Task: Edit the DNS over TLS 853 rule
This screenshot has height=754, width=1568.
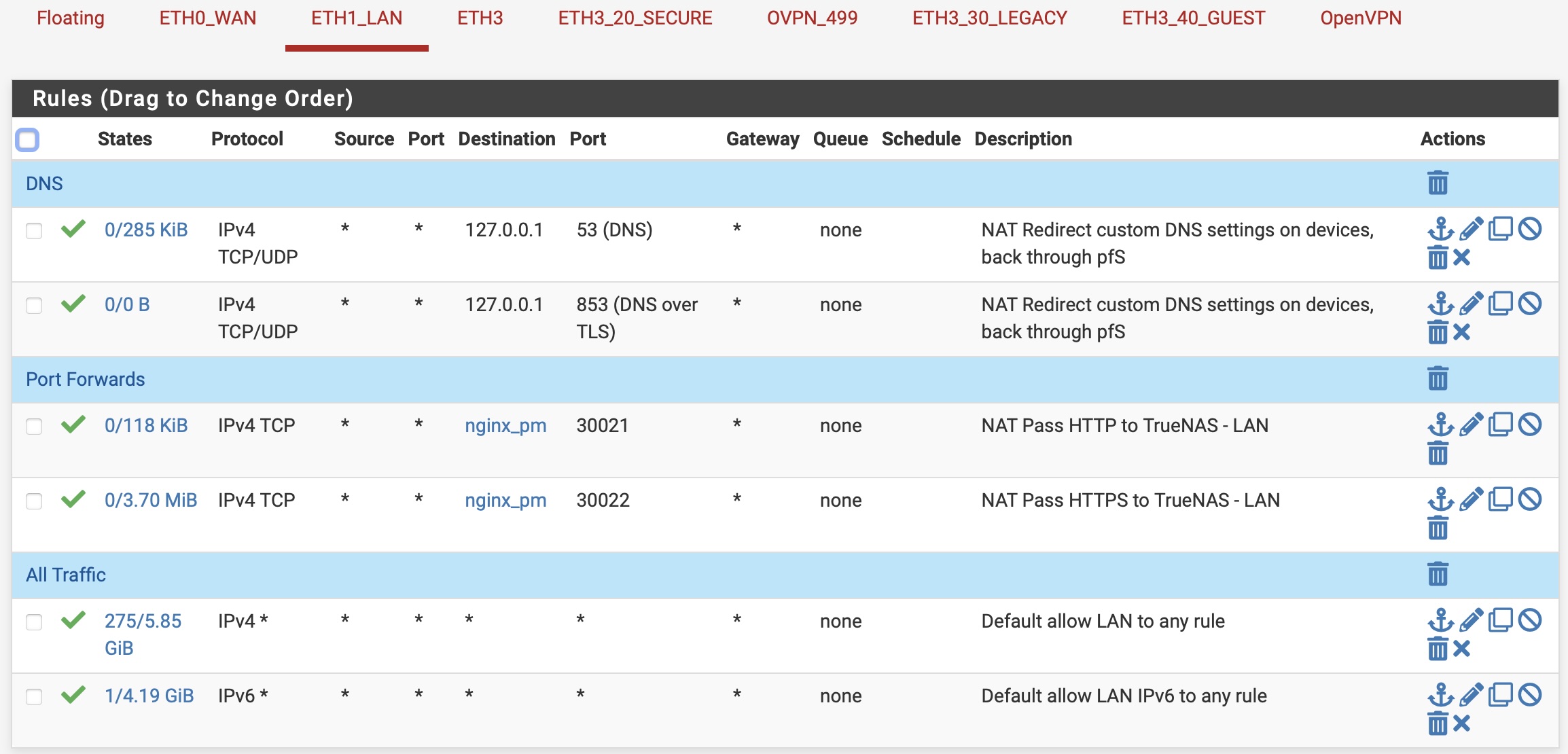Action: [1471, 304]
